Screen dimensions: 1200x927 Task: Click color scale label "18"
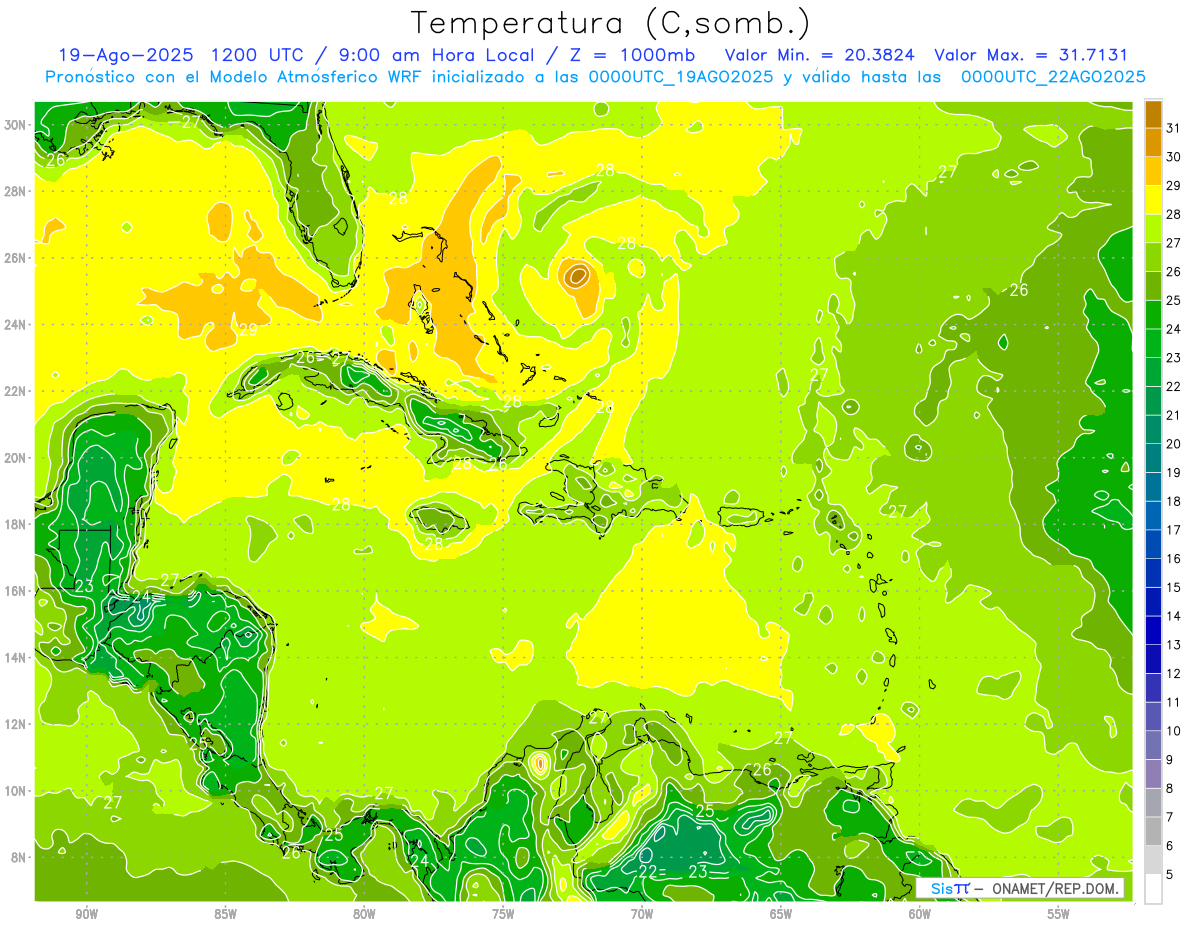pos(1174,501)
